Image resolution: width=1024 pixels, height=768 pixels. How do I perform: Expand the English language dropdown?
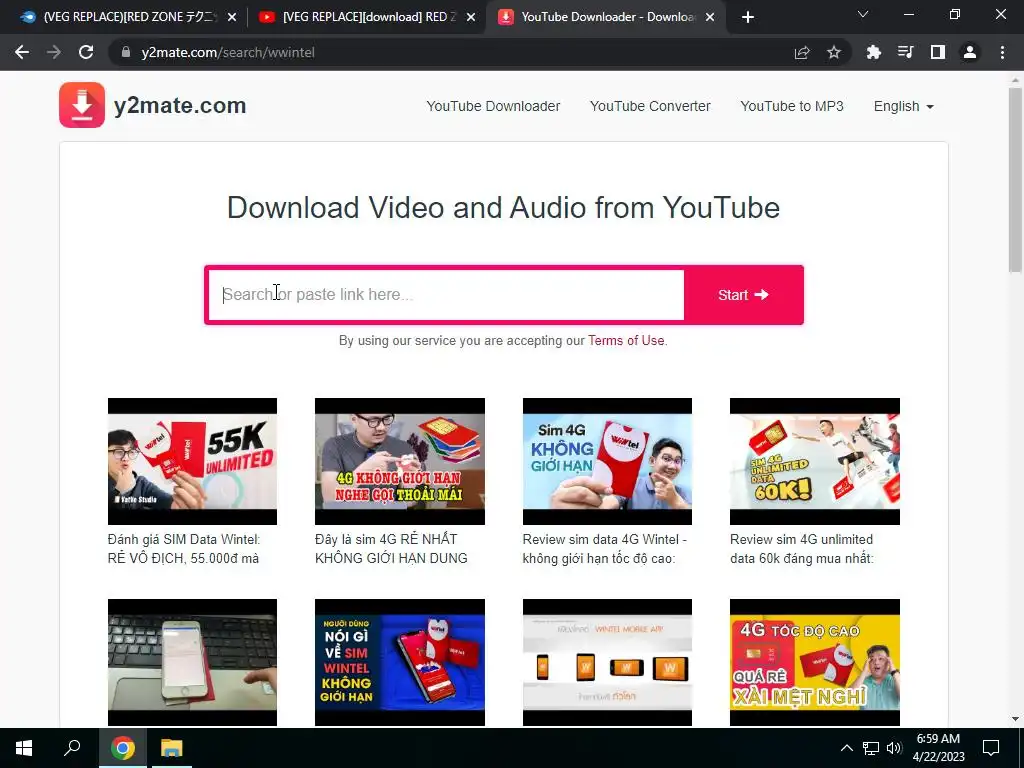point(904,106)
